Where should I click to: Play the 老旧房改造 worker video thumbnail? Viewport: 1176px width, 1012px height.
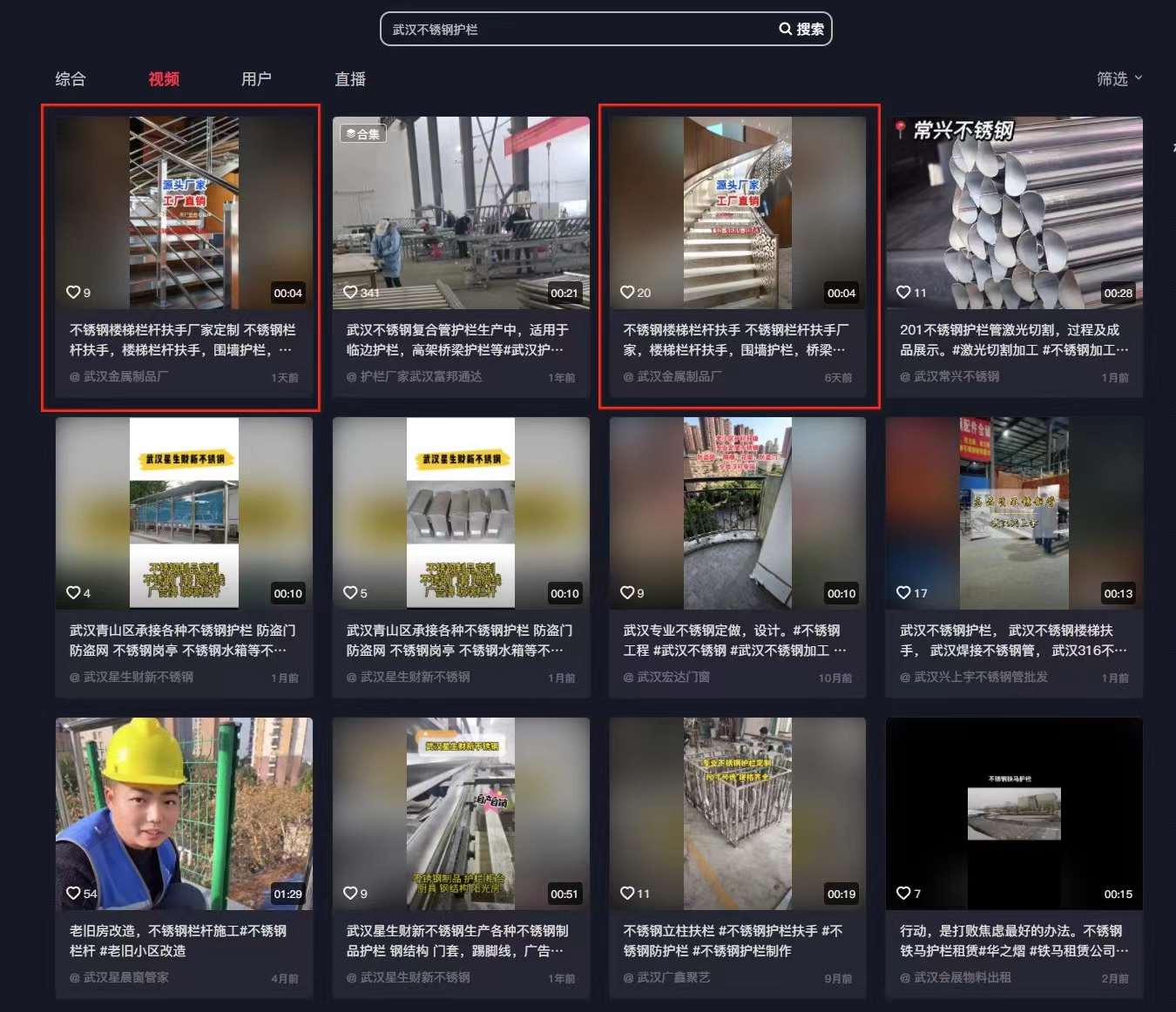184,813
